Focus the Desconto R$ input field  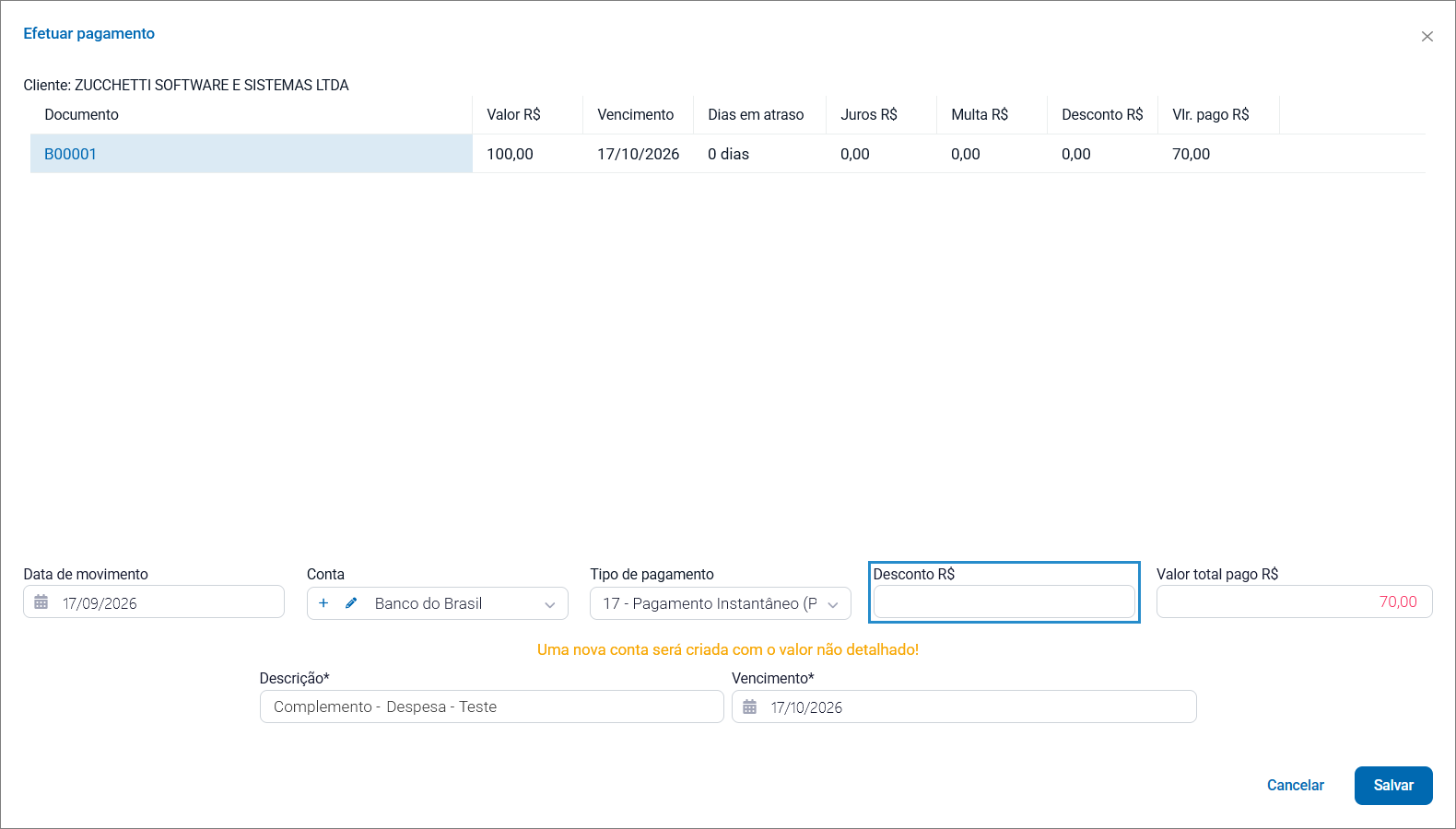tap(1004, 601)
